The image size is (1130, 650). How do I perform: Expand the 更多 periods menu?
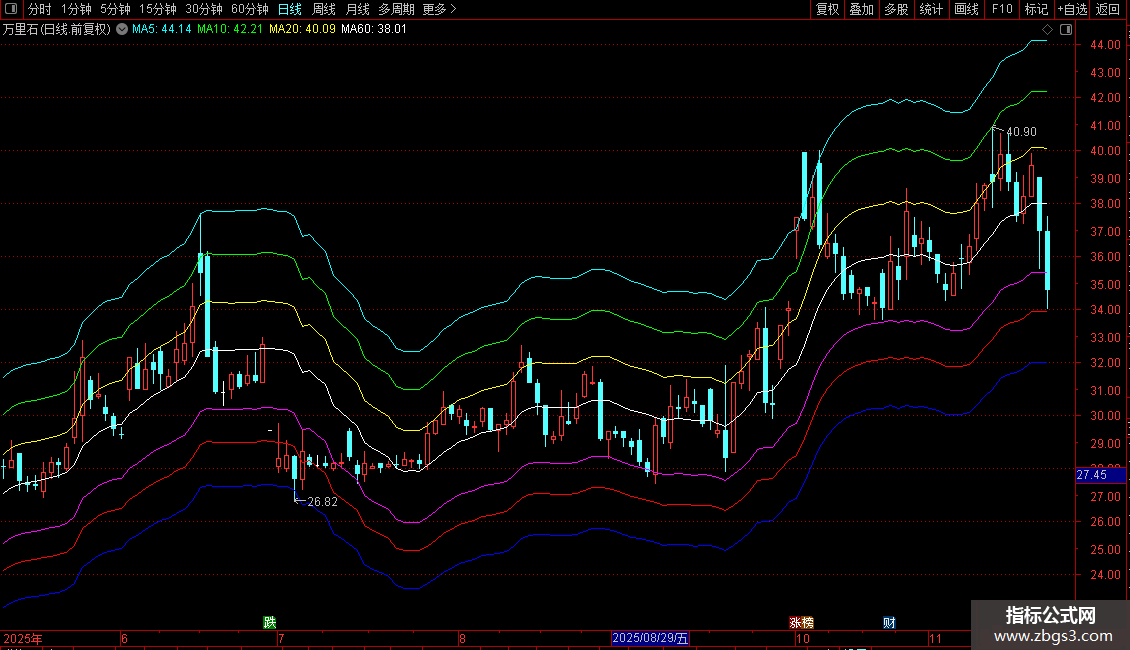tap(440, 9)
